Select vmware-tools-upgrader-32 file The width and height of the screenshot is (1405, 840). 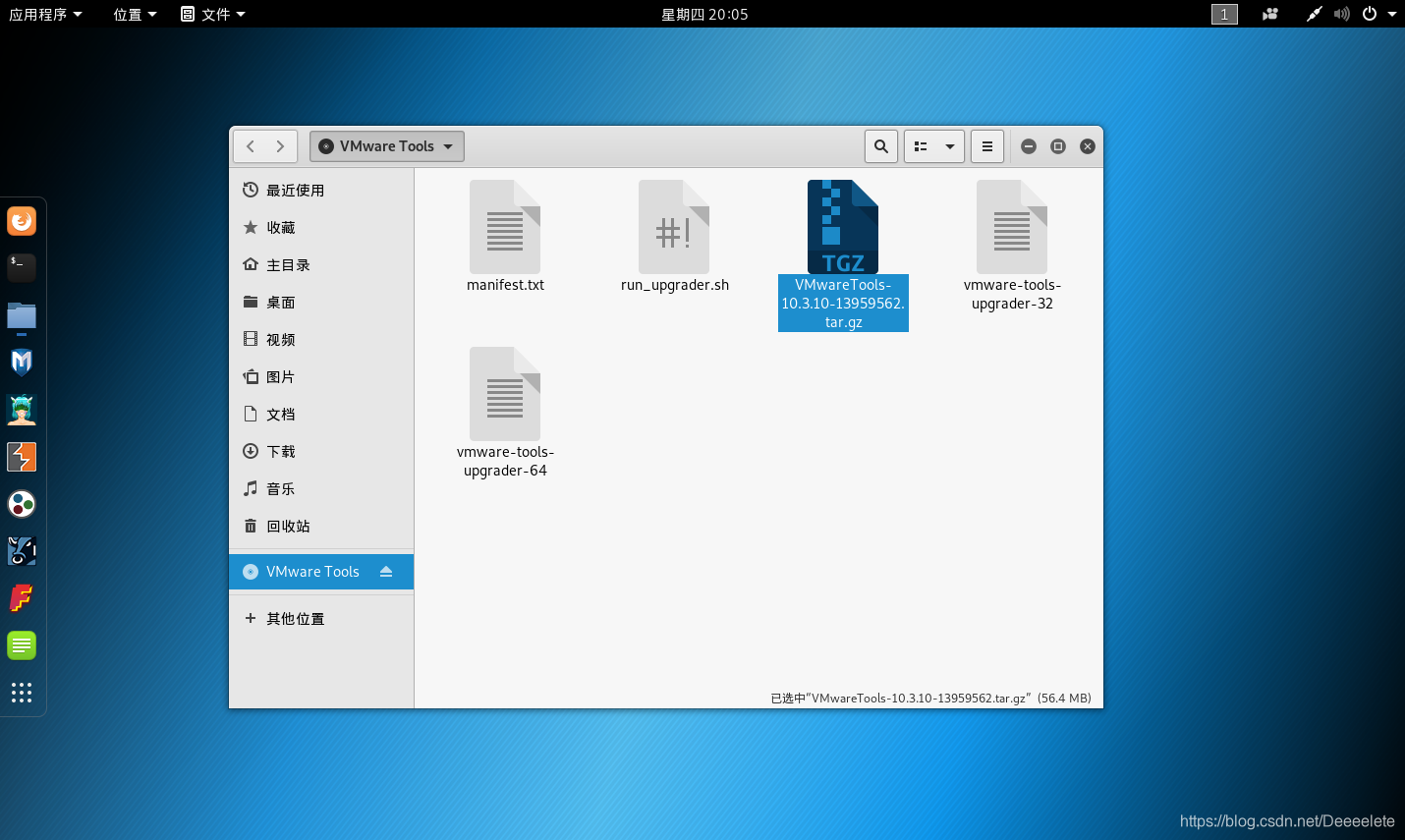[x=1012, y=246]
